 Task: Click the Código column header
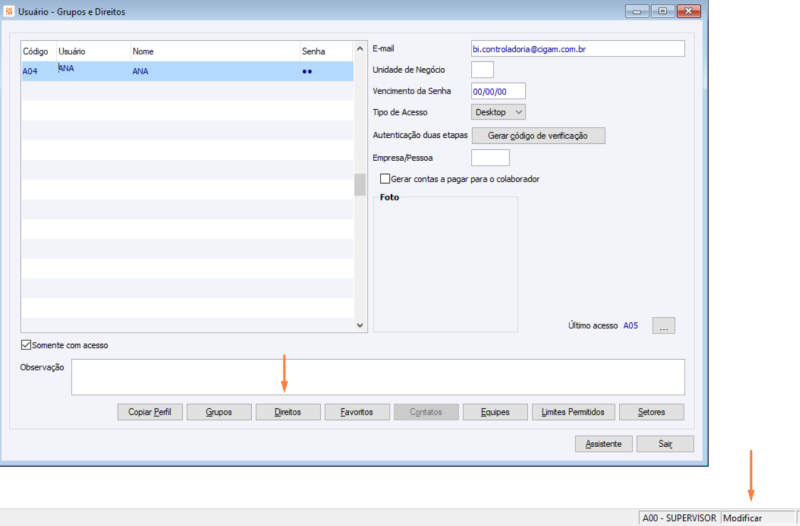36,52
